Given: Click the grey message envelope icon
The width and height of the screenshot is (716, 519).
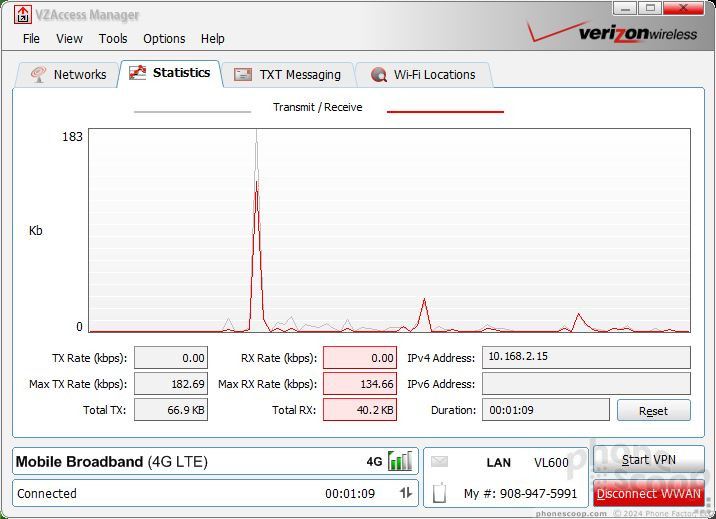Looking at the screenshot, I should (x=439, y=461).
